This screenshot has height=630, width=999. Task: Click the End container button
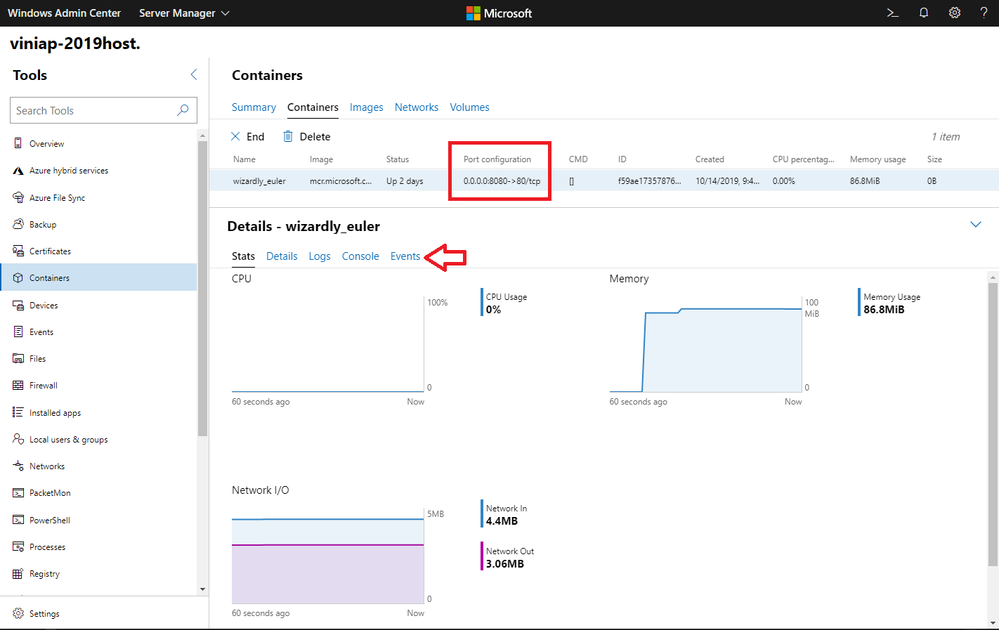(247, 136)
